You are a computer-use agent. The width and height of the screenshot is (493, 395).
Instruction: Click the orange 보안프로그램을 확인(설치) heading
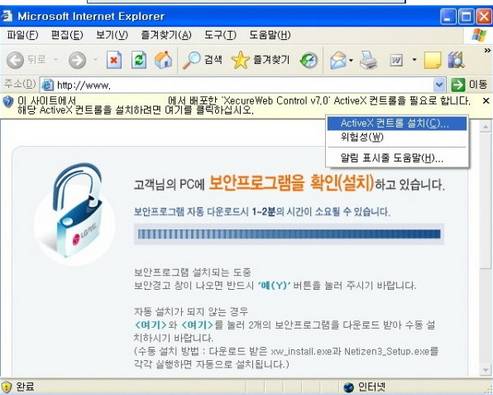click(x=291, y=182)
